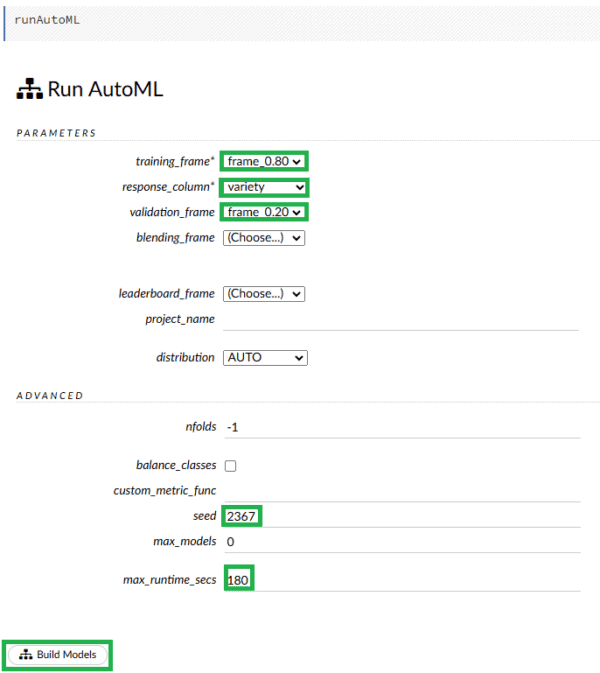The image size is (600, 673).
Task: Focus the custom_metric_func input field
Action: (400, 490)
